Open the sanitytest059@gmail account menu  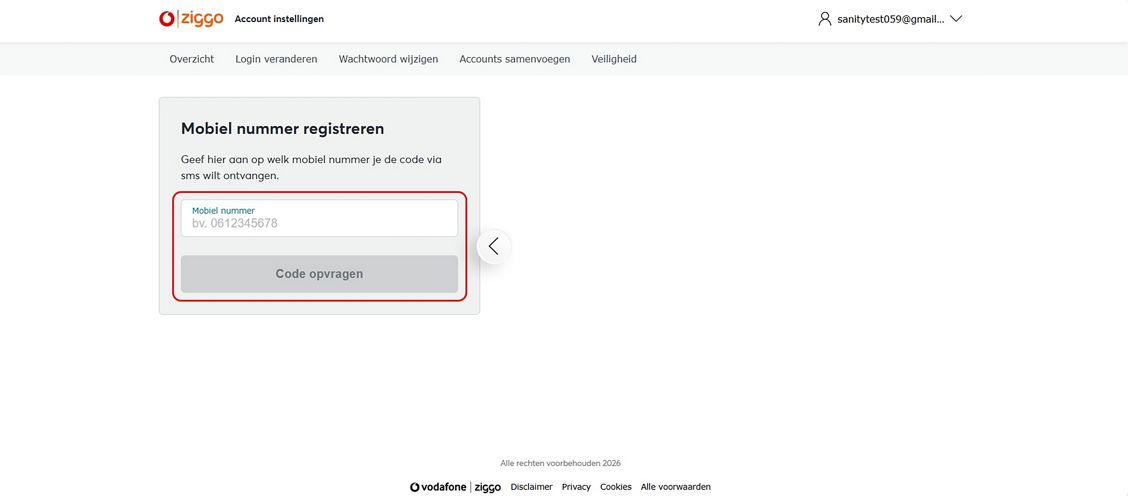tap(890, 19)
